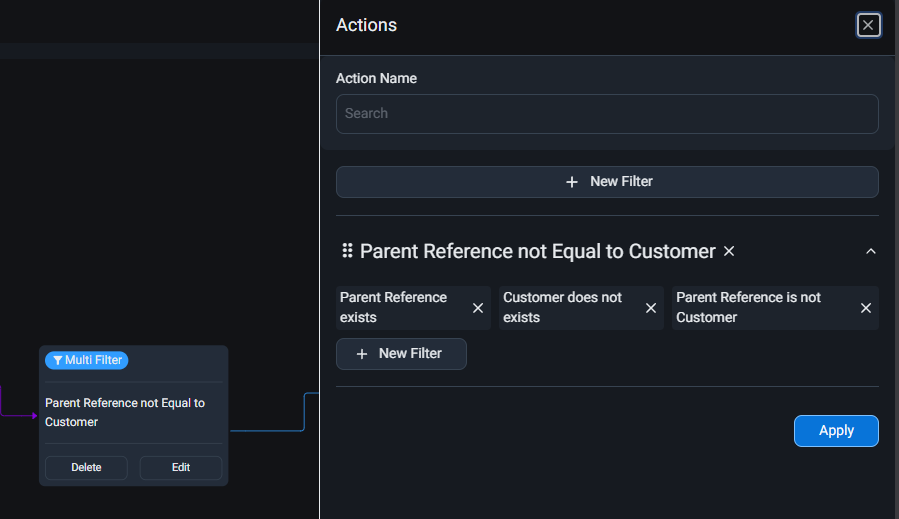Focus the Action Name search field
This screenshot has width=899, height=519.
(x=607, y=114)
